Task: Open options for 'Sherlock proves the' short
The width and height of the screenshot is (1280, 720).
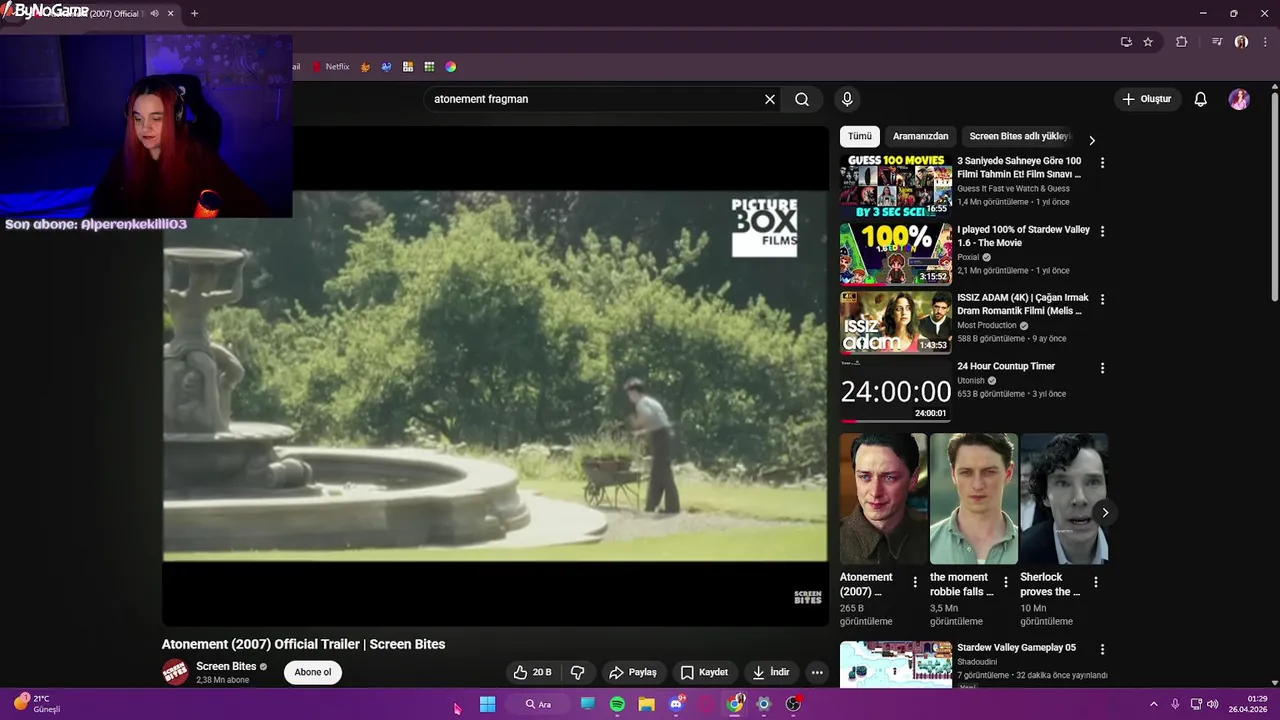Action: click(x=1095, y=582)
